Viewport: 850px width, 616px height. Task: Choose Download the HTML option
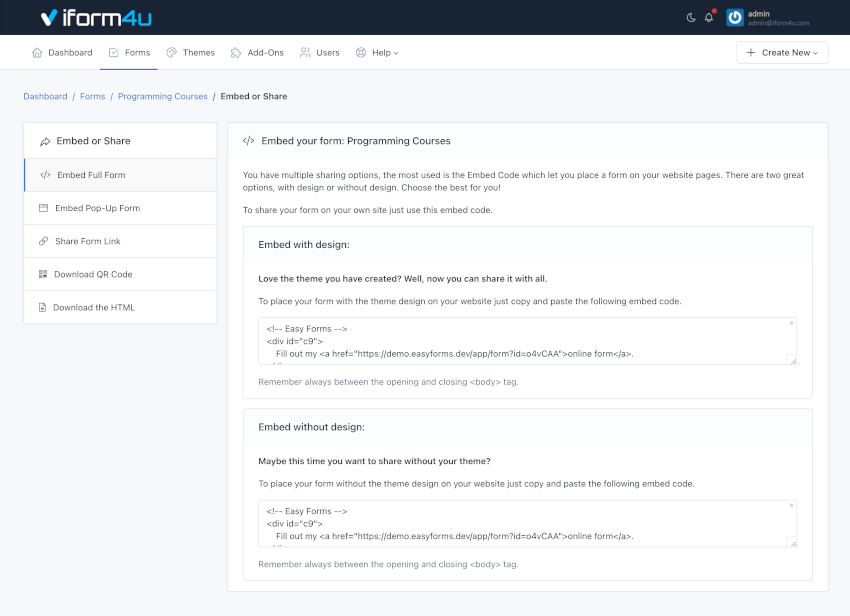click(x=94, y=307)
